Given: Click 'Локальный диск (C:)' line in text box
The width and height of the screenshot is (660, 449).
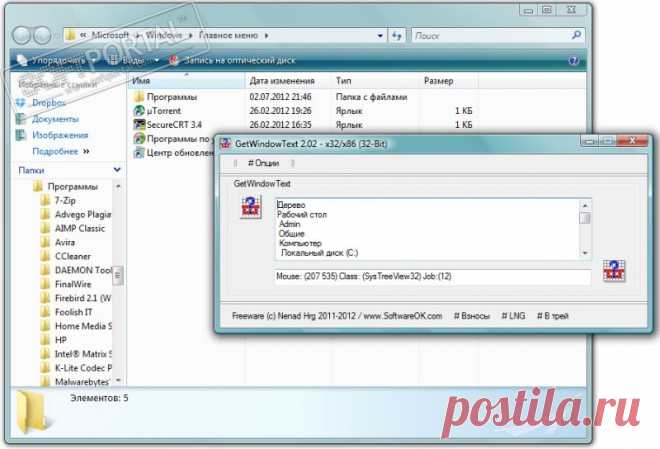Looking at the screenshot, I should point(319,253).
